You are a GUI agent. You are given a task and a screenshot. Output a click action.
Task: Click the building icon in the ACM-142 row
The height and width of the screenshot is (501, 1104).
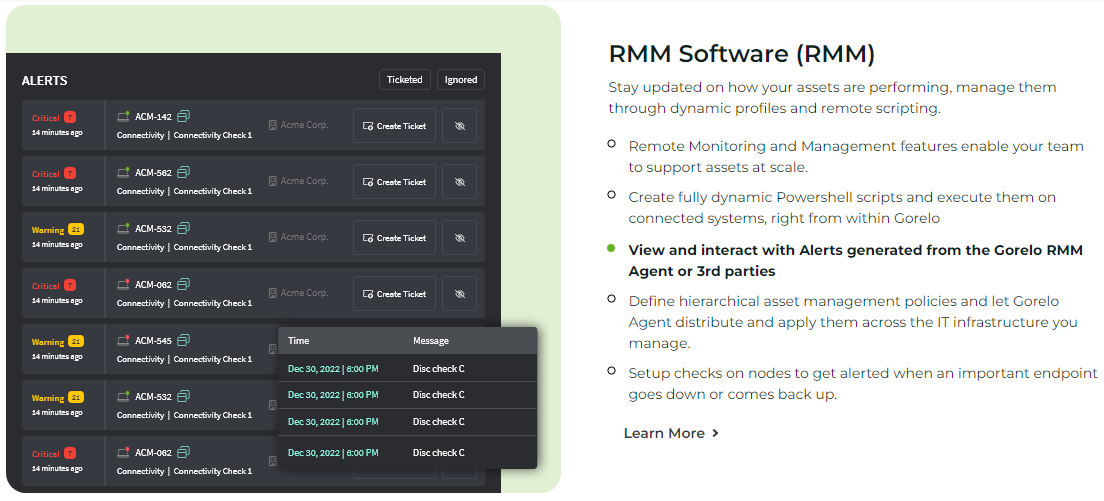pos(272,125)
